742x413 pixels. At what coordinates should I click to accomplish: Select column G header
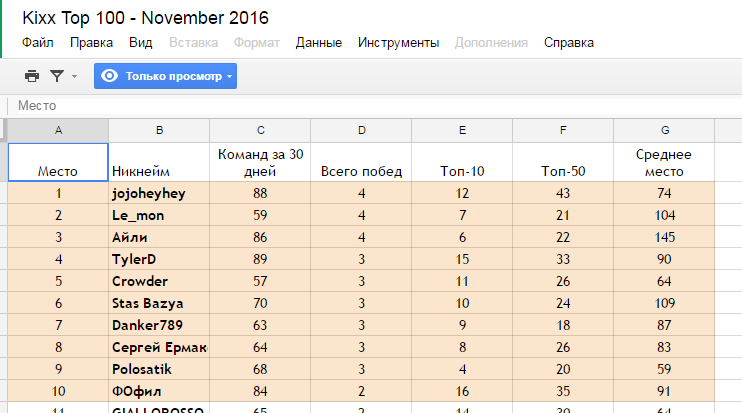[x=664, y=130]
